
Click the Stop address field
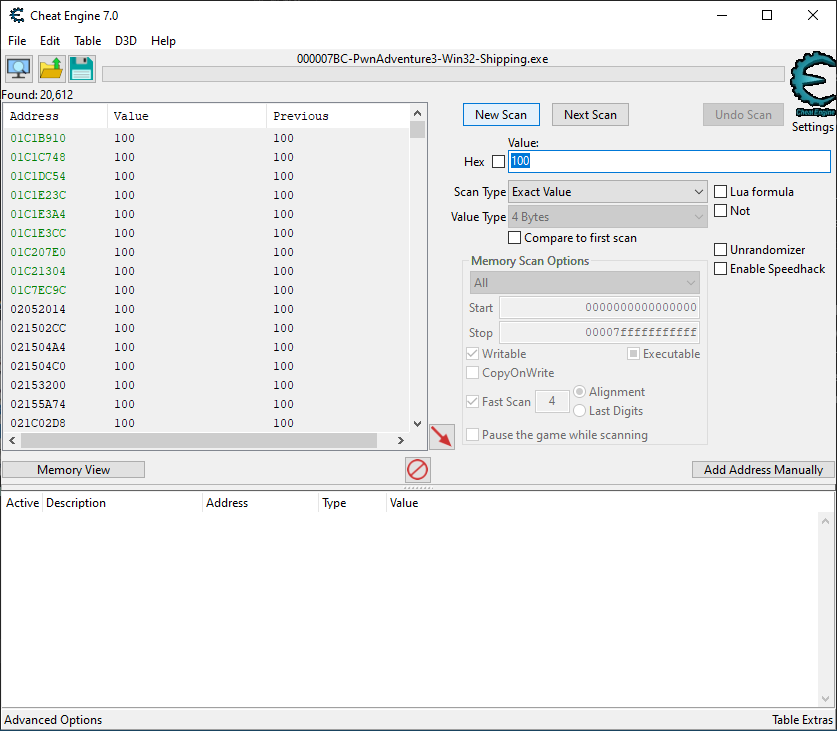599,332
